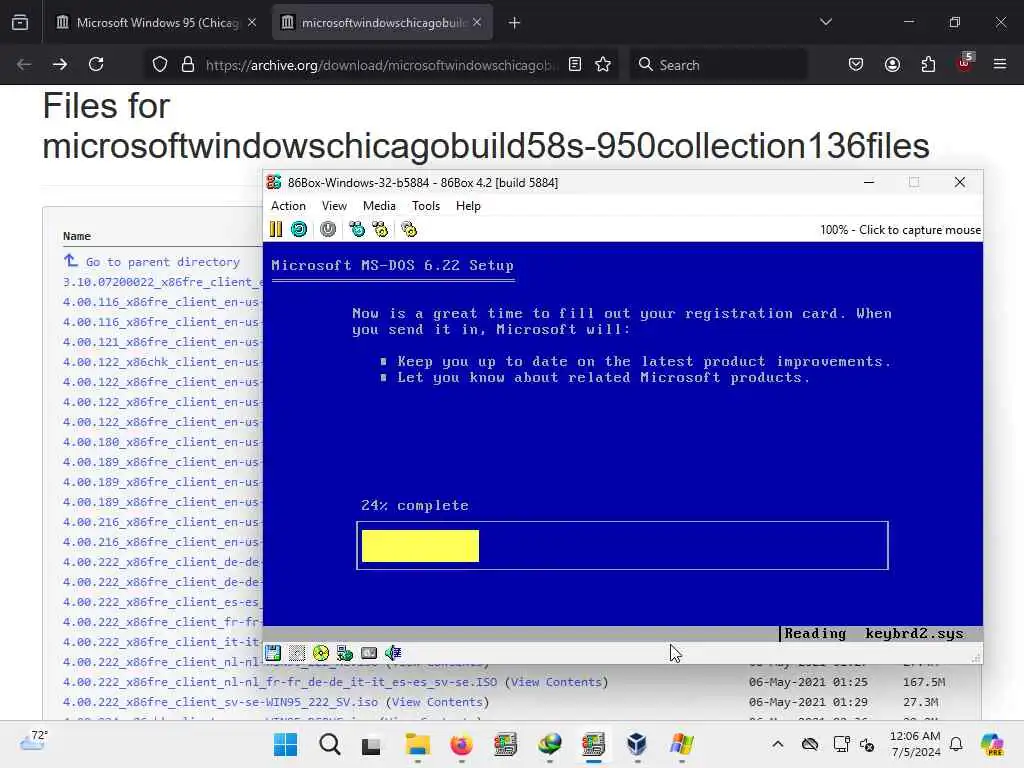The height and width of the screenshot is (768, 1024).
Task: Open the Tools menu in 86Box
Action: coord(426,206)
